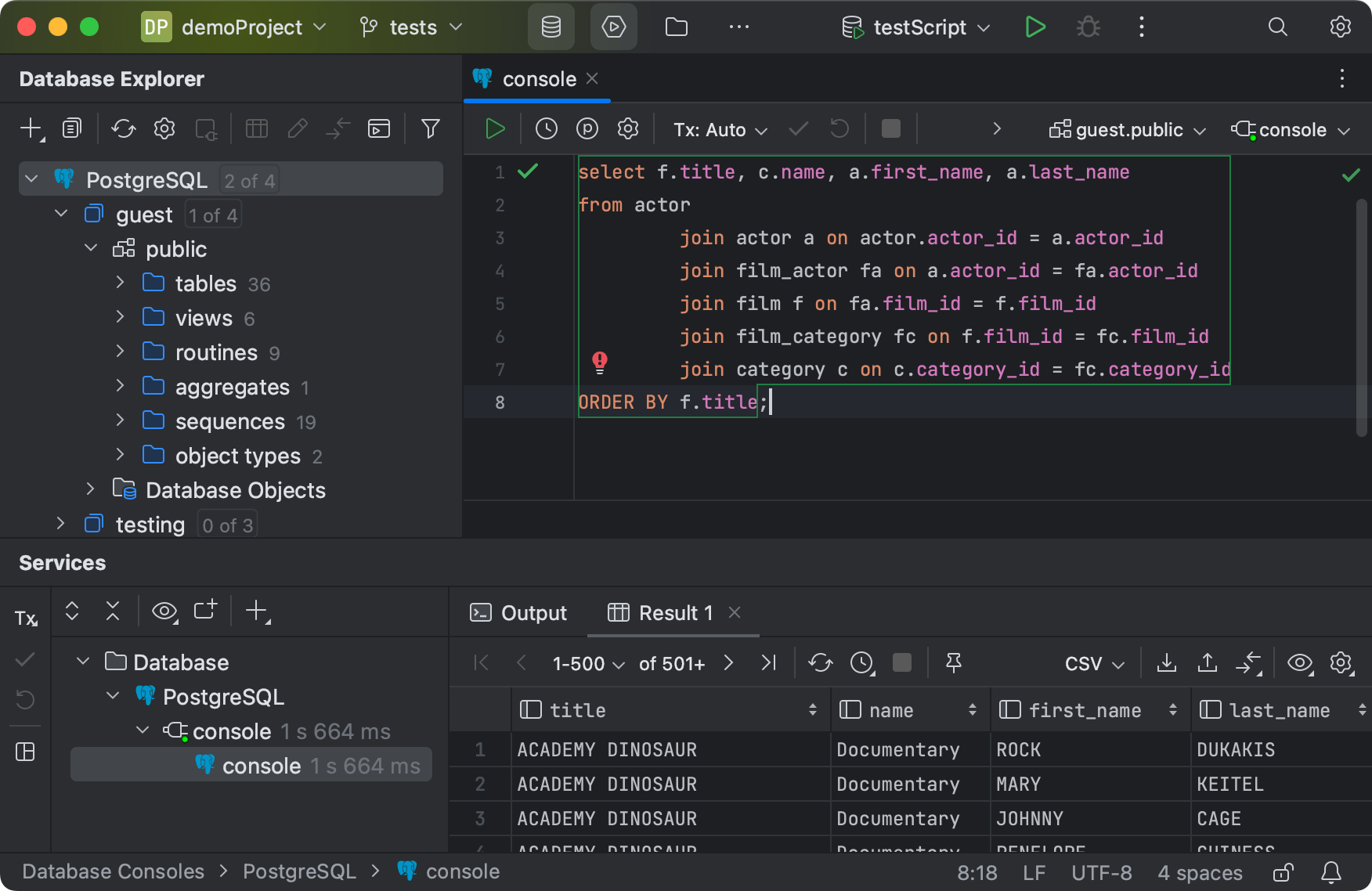Image resolution: width=1372 pixels, height=891 pixels.
Task: Sort results by the title column
Action: click(812, 709)
